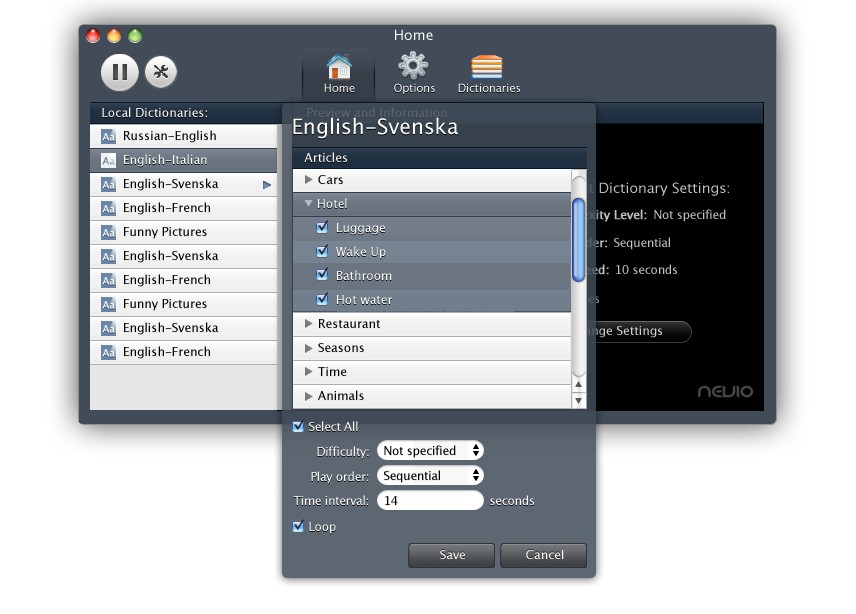Toggle the Loop checkbox
Image resolution: width=856 pixels, height=614 pixels.
coord(298,526)
